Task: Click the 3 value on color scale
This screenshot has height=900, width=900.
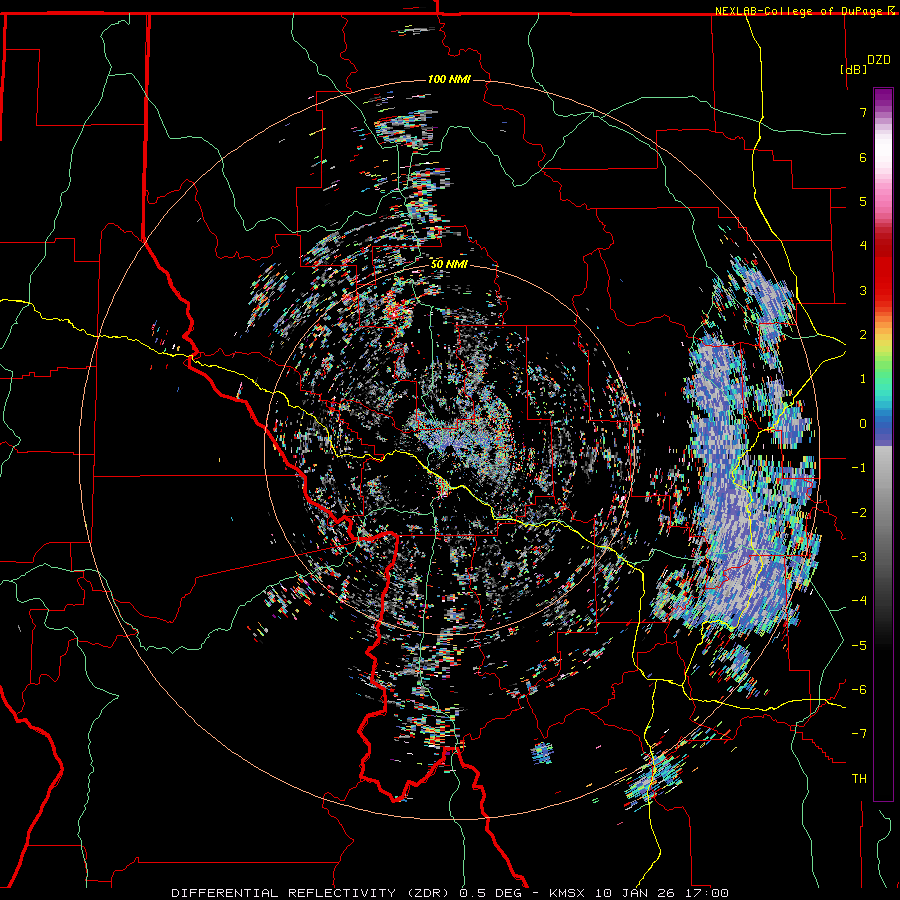Action: coord(863,290)
